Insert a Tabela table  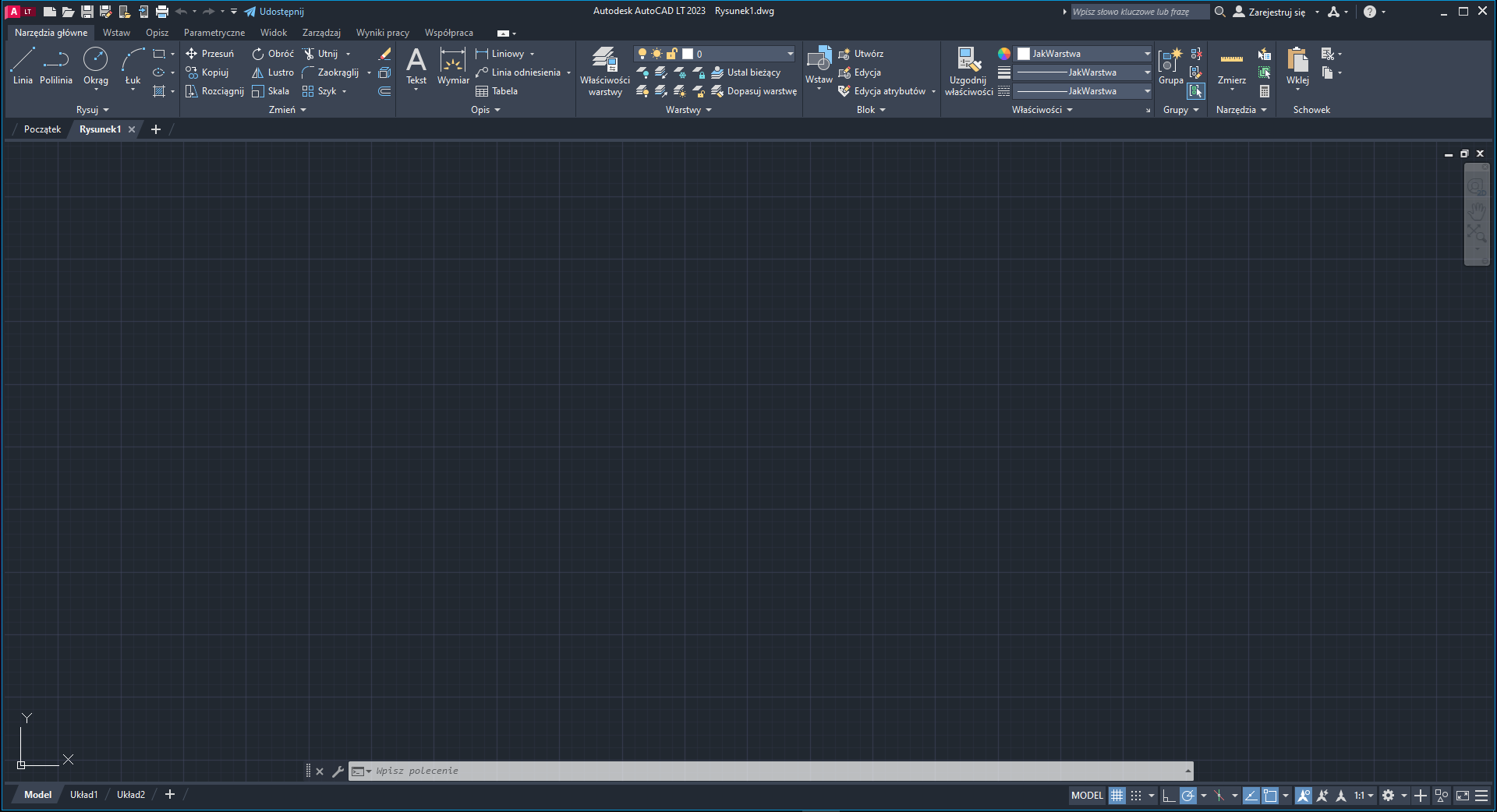point(497,91)
